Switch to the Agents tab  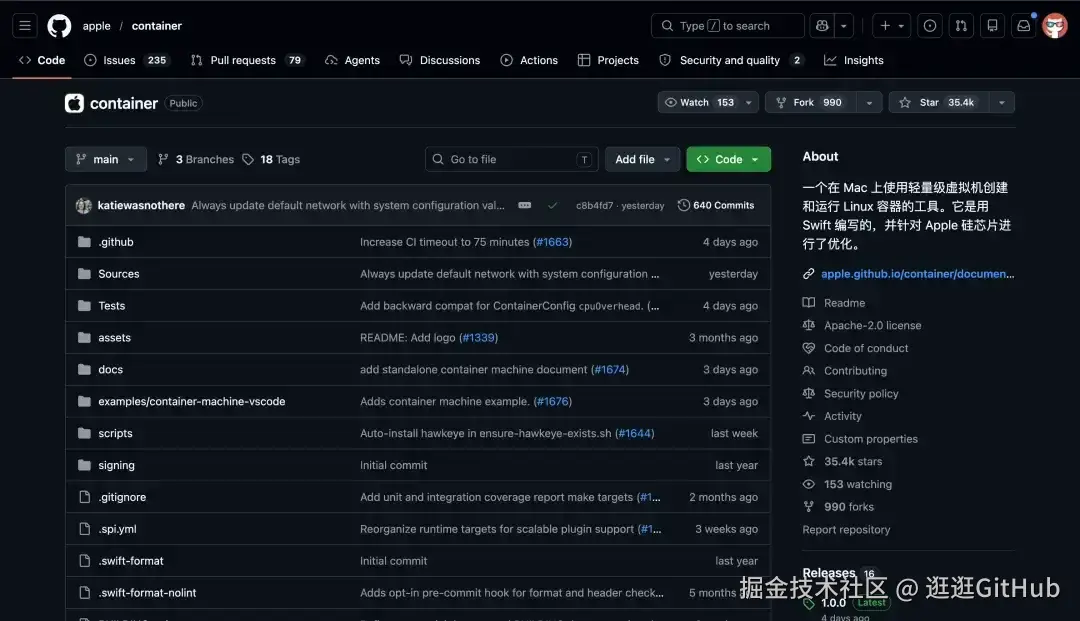tap(353, 61)
